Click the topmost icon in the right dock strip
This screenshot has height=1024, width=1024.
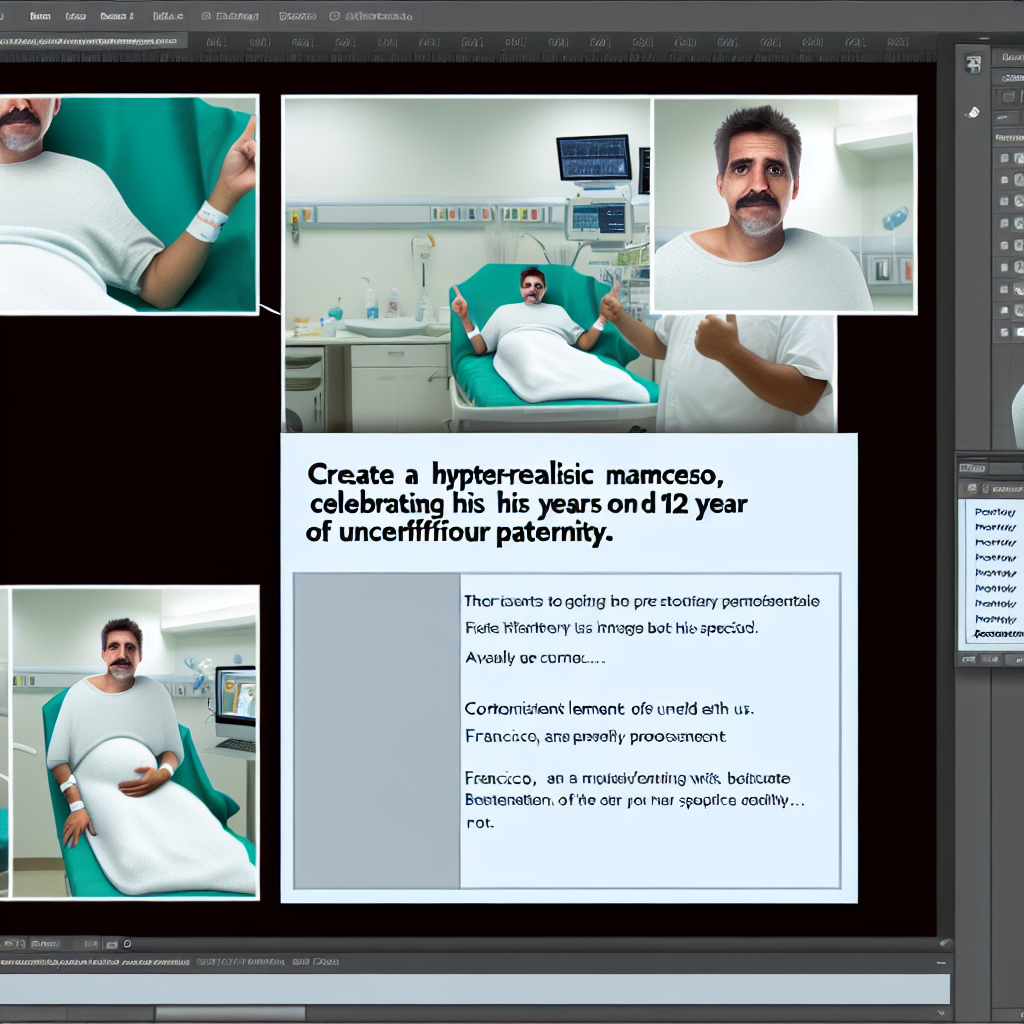972,63
